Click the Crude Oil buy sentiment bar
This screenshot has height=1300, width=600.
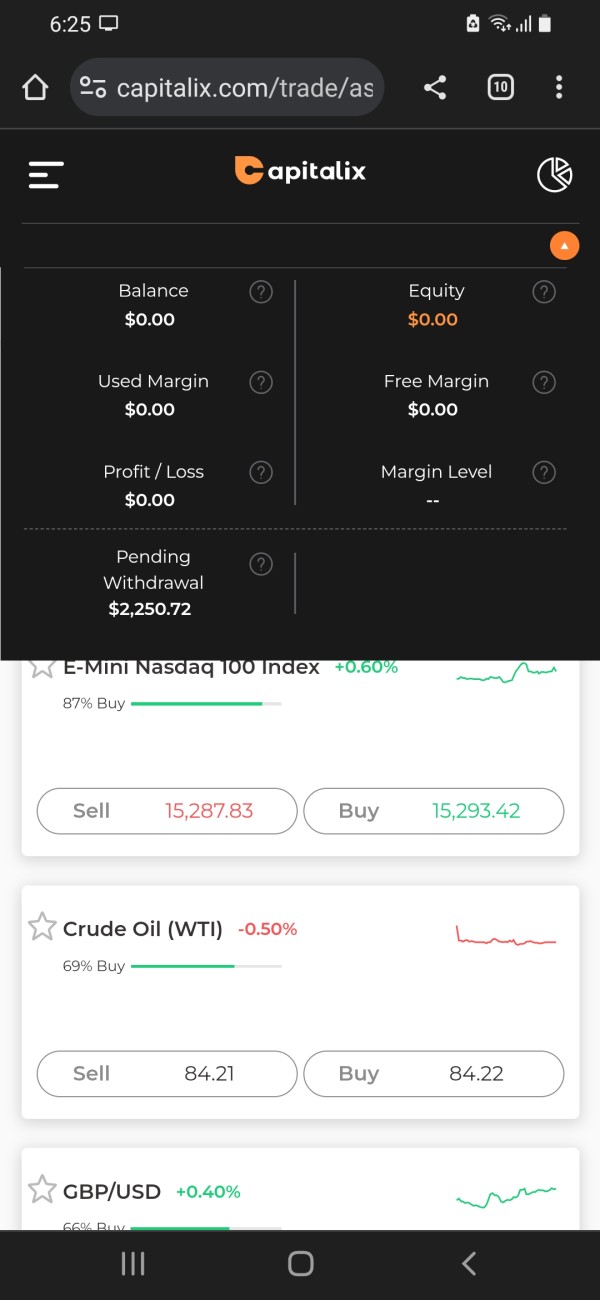pyautogui.click(x=206, y=966)
